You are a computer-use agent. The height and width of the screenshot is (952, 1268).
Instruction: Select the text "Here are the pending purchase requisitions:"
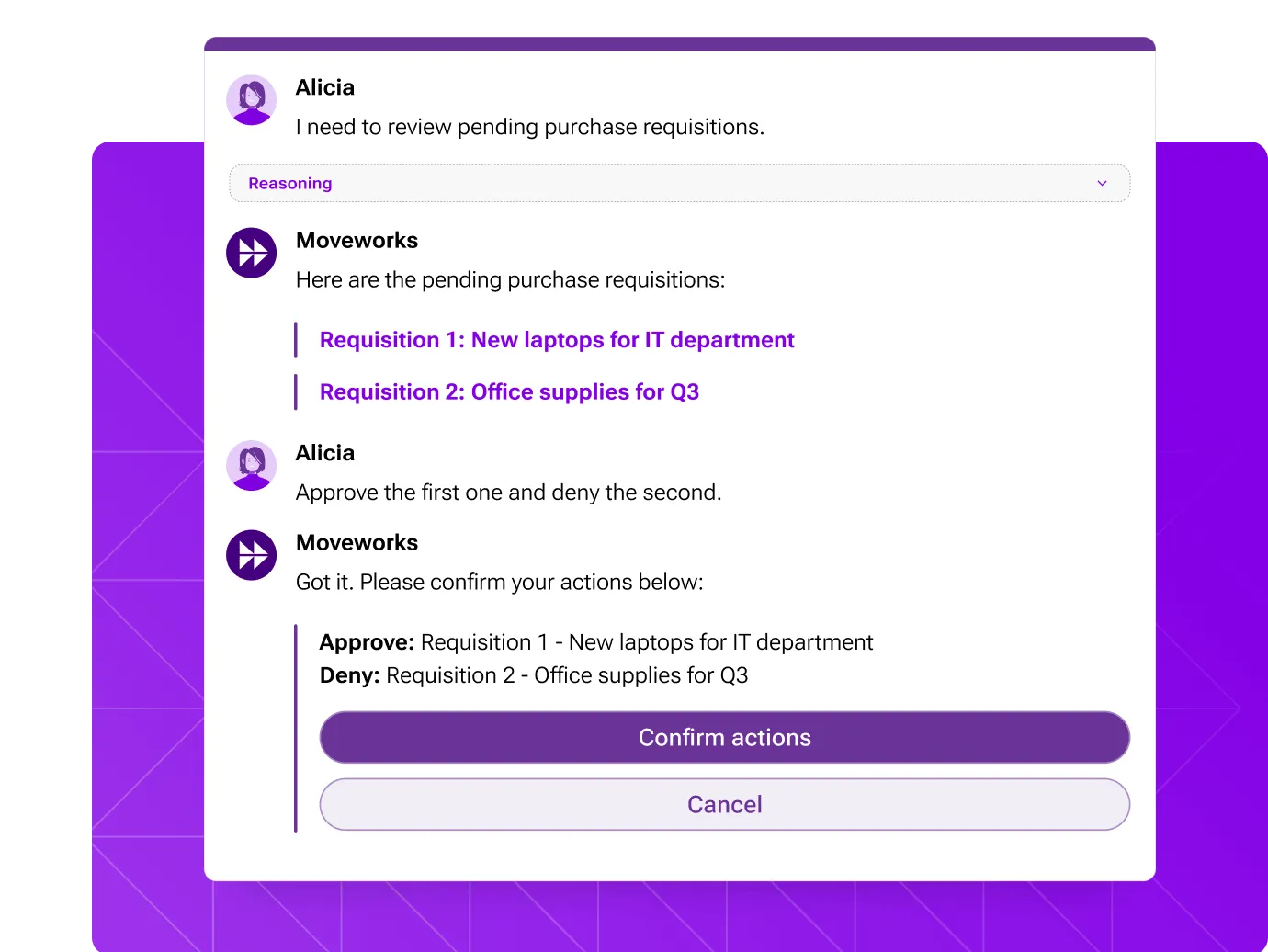(x=511, y=279)
